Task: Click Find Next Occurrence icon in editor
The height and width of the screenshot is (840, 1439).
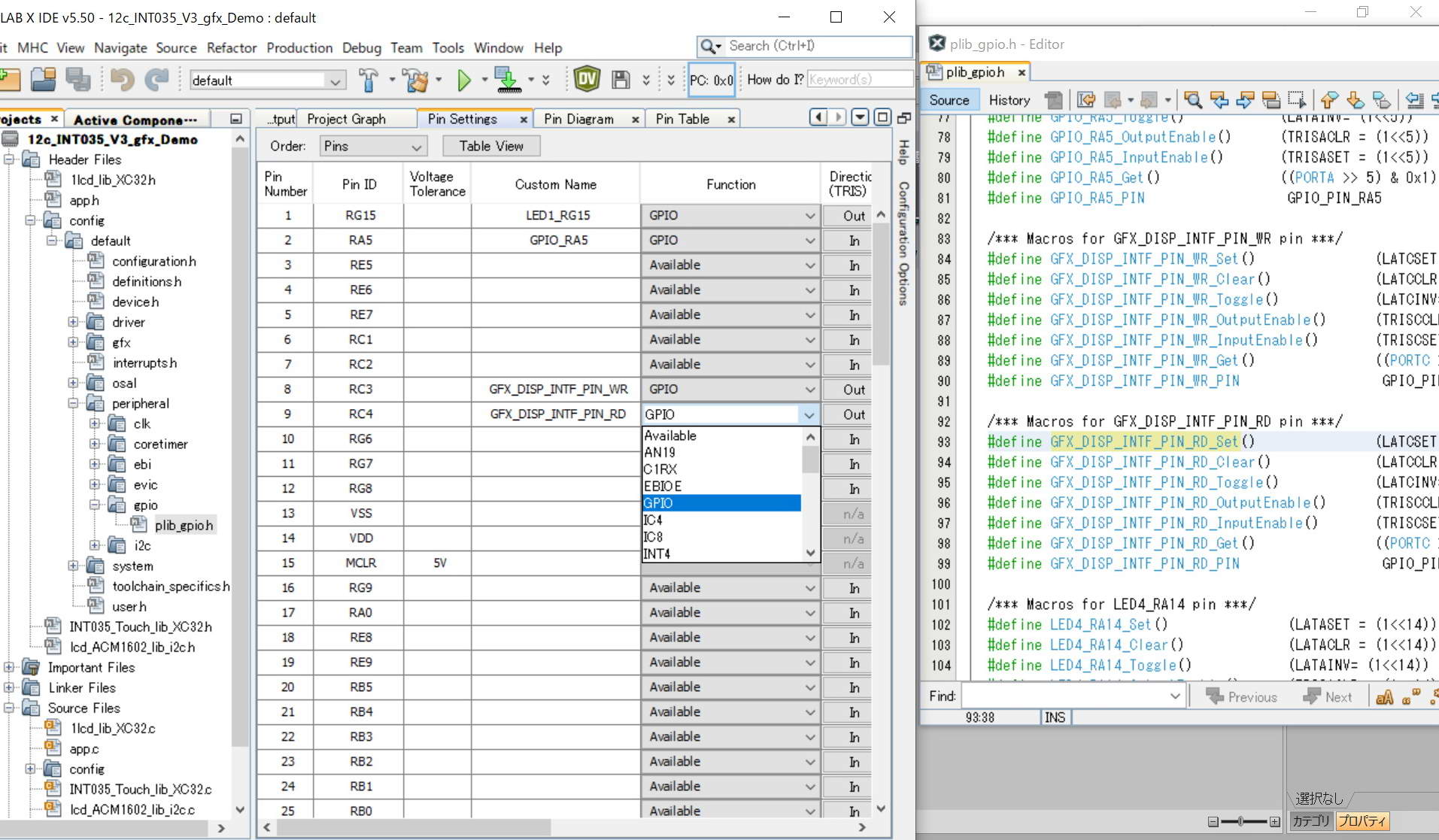Action: click(1245, 99)
